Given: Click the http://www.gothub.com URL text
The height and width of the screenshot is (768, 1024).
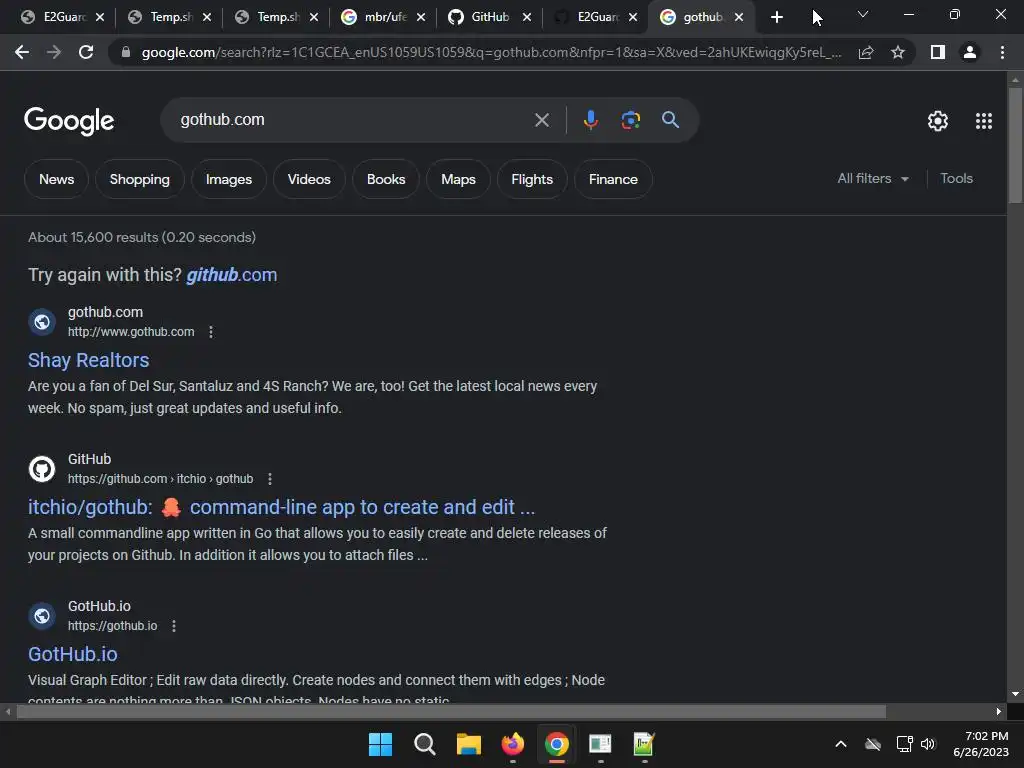Looking at the screenshot, I should [131, 332].
